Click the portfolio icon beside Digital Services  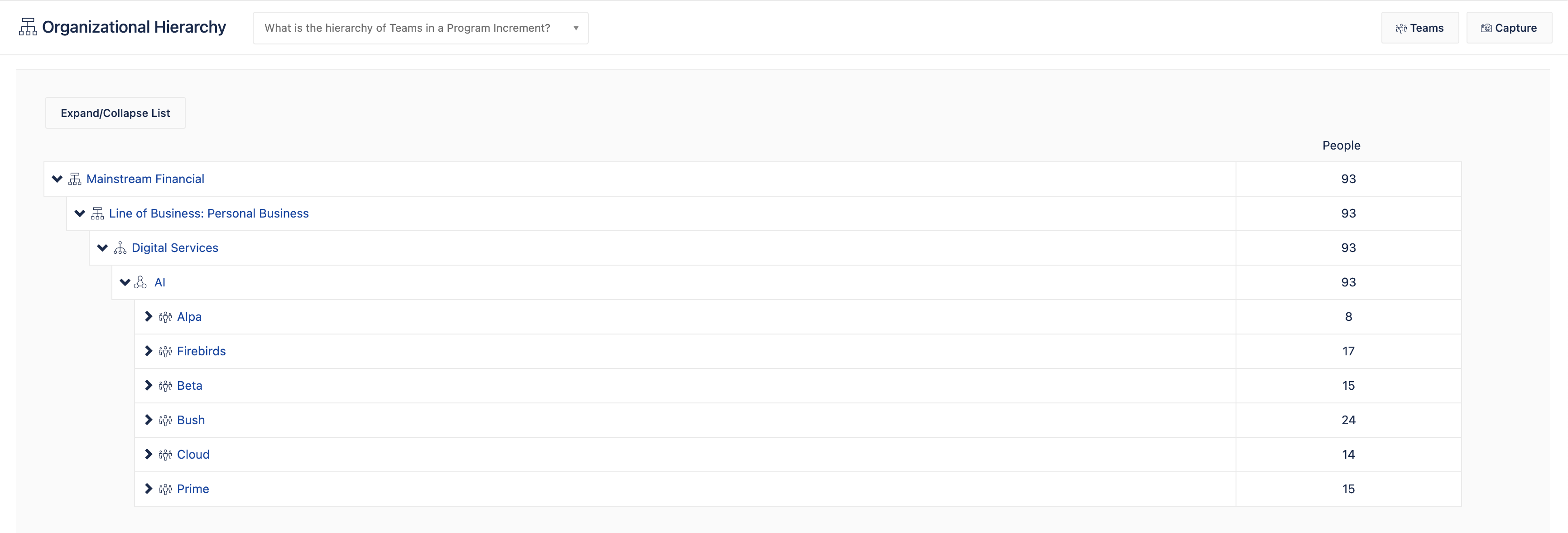pos(120,248)
